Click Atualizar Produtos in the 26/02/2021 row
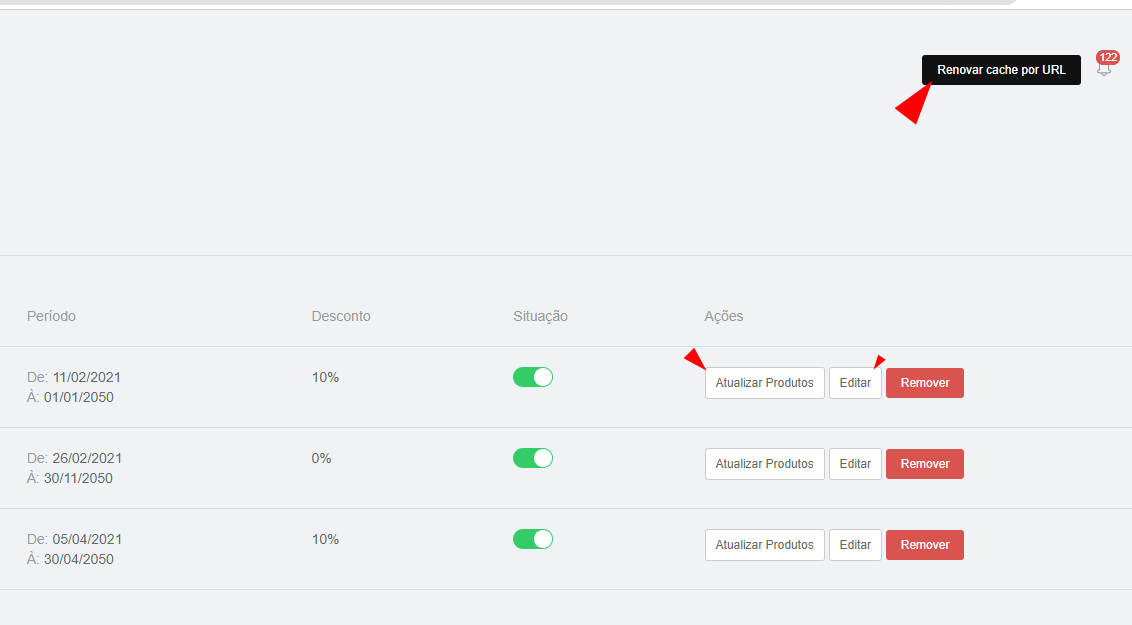 pyautogui.click(x=765, y=463)
